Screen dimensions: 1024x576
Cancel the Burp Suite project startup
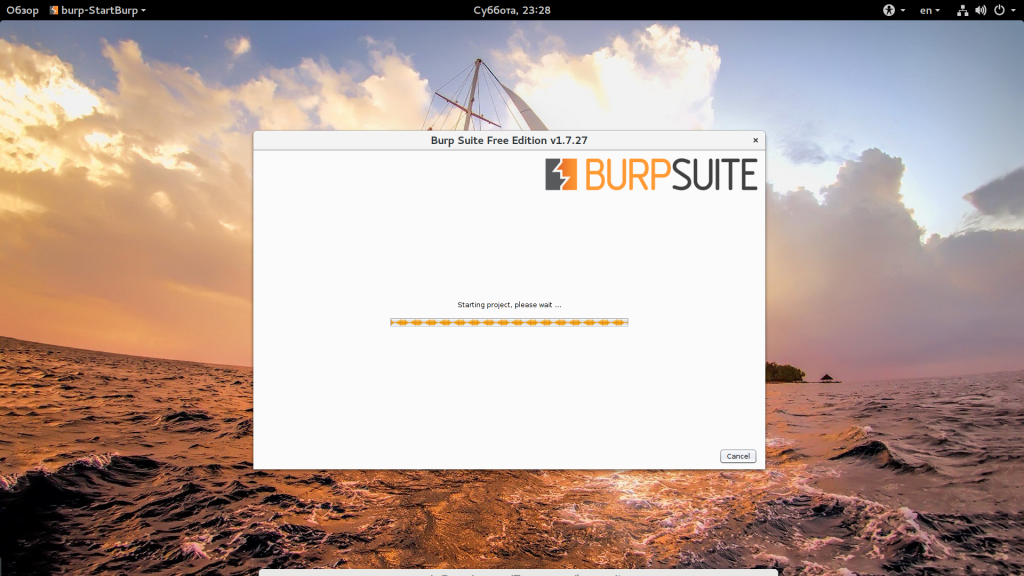tap(738, 456)
